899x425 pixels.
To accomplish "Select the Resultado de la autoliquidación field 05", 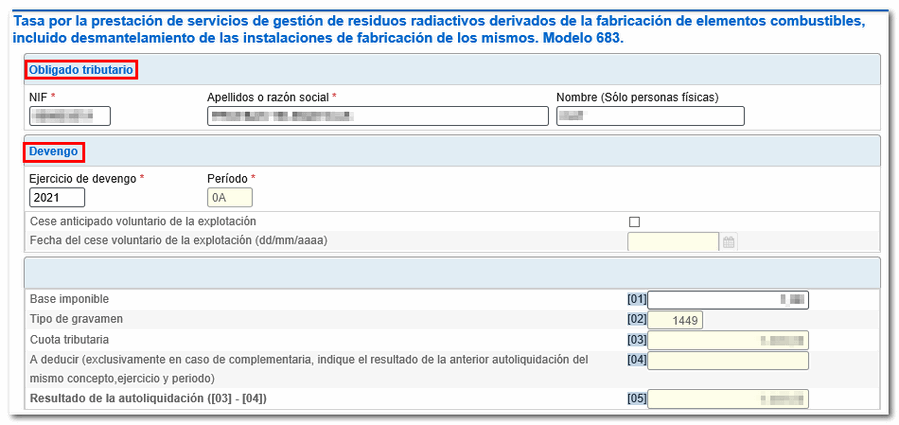I will (727, 399).
